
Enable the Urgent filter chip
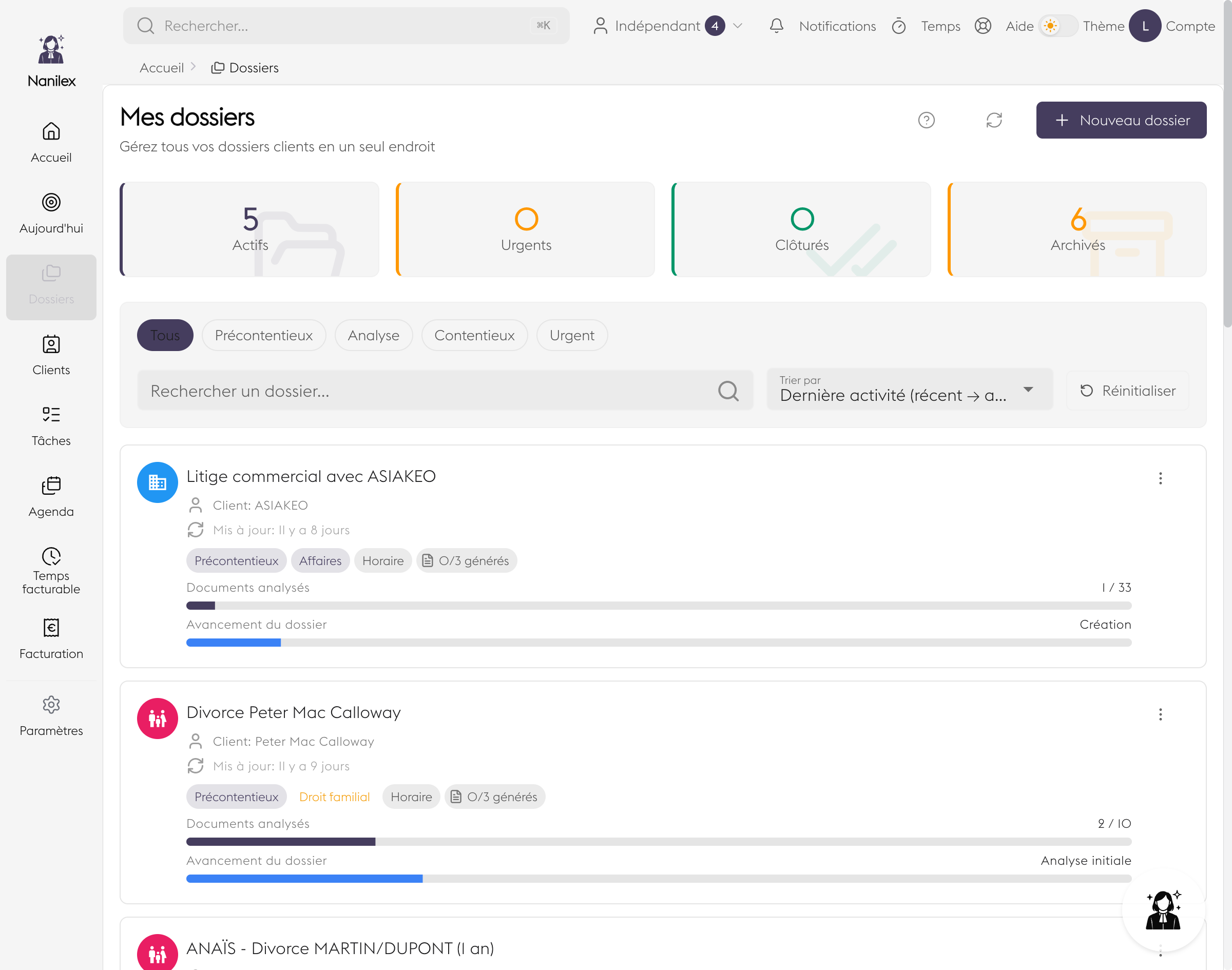coord(571,335)
